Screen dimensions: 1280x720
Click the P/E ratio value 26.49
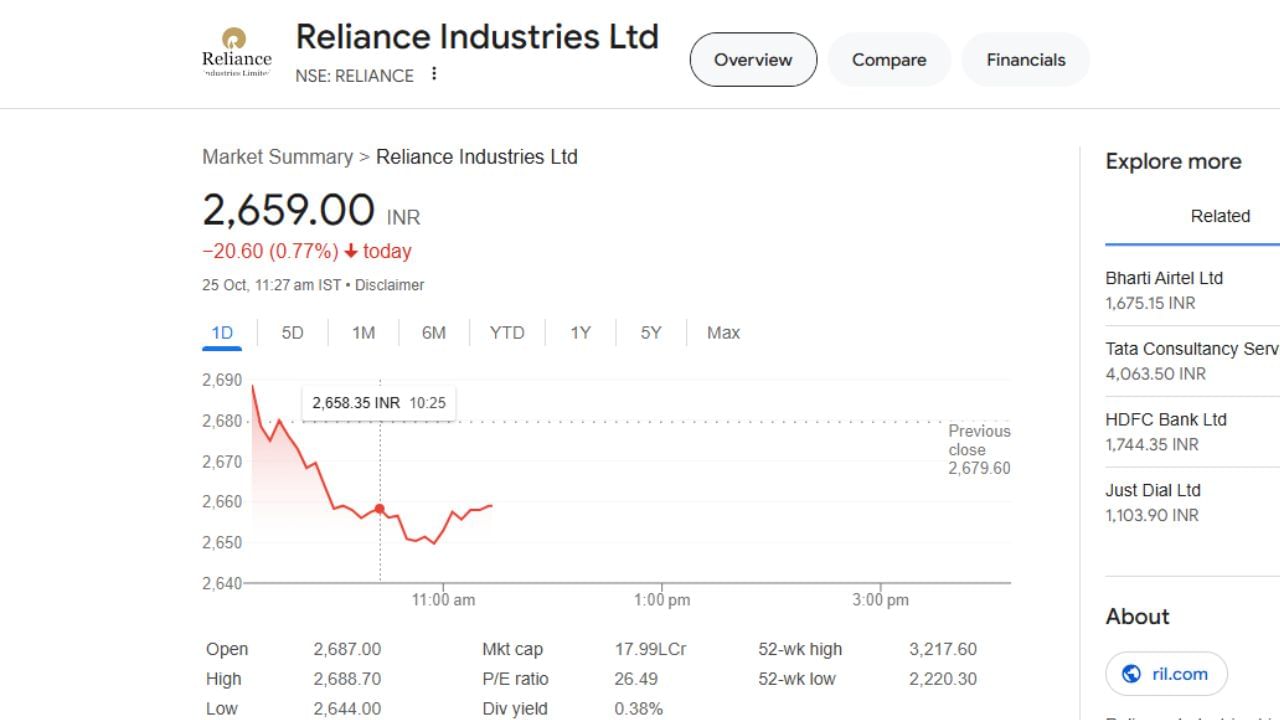[636, 679]
